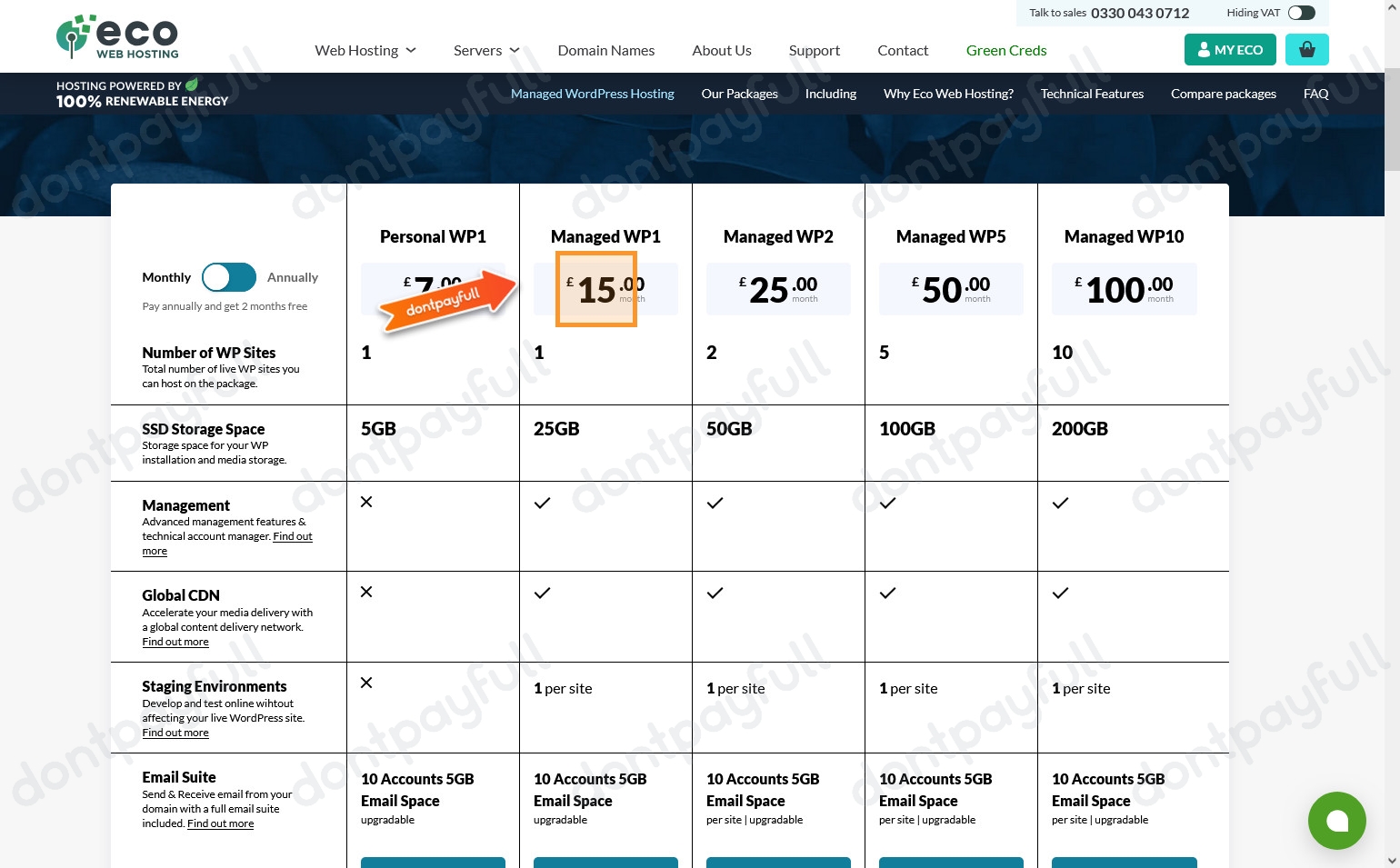
Task: Click the Management checkmark under Managed WP2
Action: tap(715, 503)
